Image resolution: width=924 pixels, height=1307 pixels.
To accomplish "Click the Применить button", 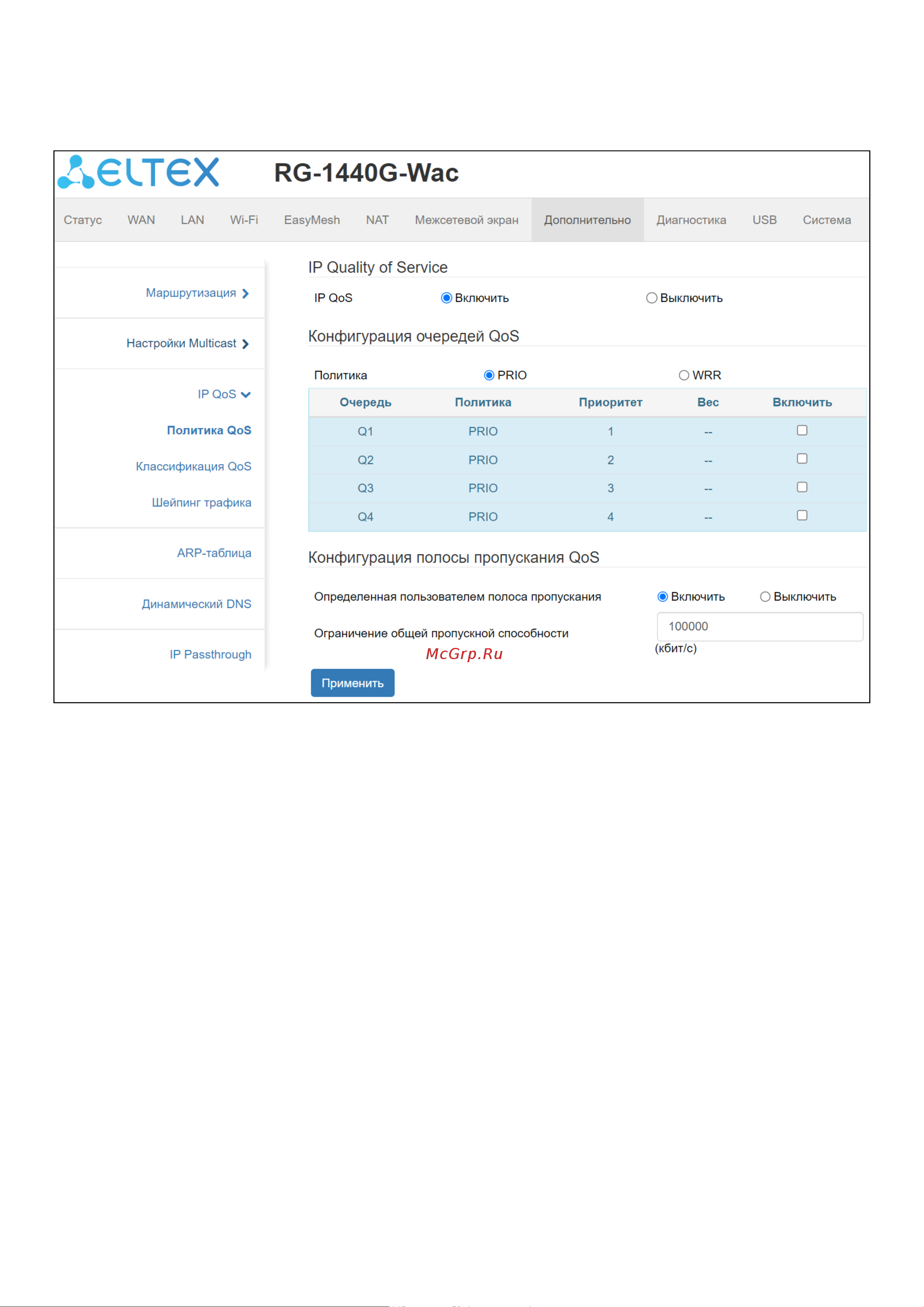I will [352, 683].
